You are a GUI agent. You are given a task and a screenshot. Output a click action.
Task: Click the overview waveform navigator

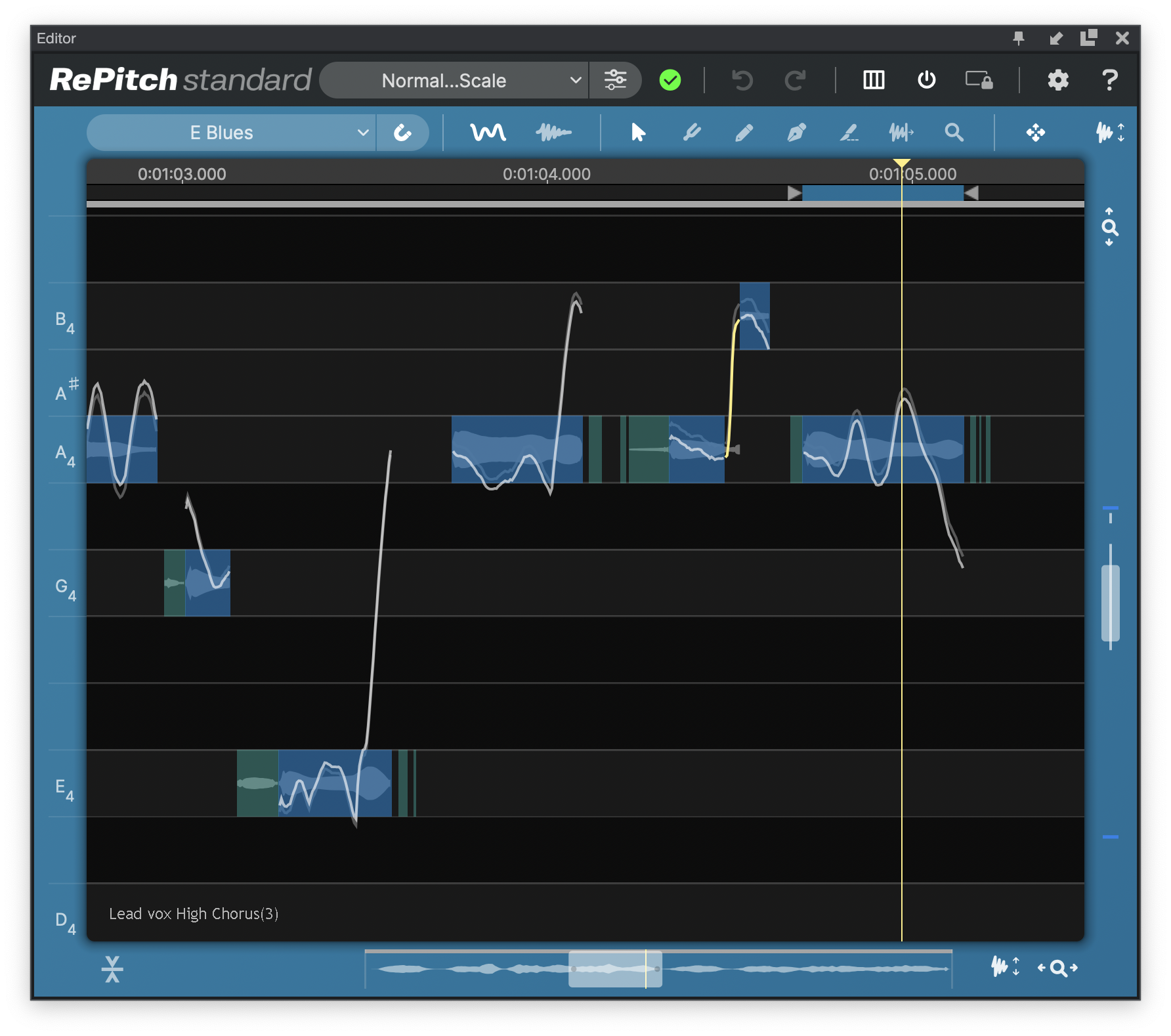[x=658, y=968]
